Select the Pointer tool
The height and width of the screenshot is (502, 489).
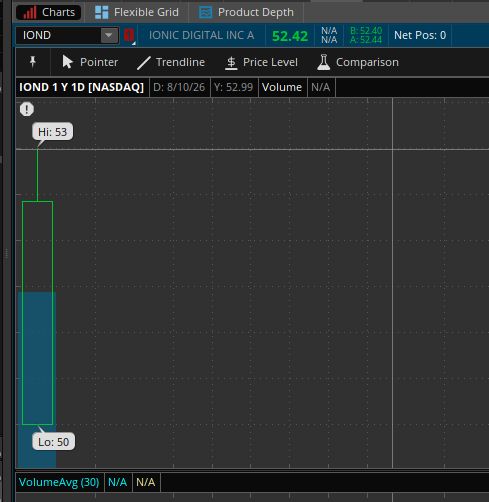(x=90, y=62)
